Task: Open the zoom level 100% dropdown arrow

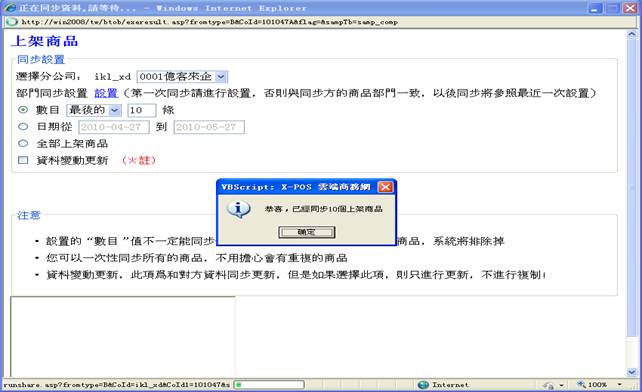Action: pos(619,385)
